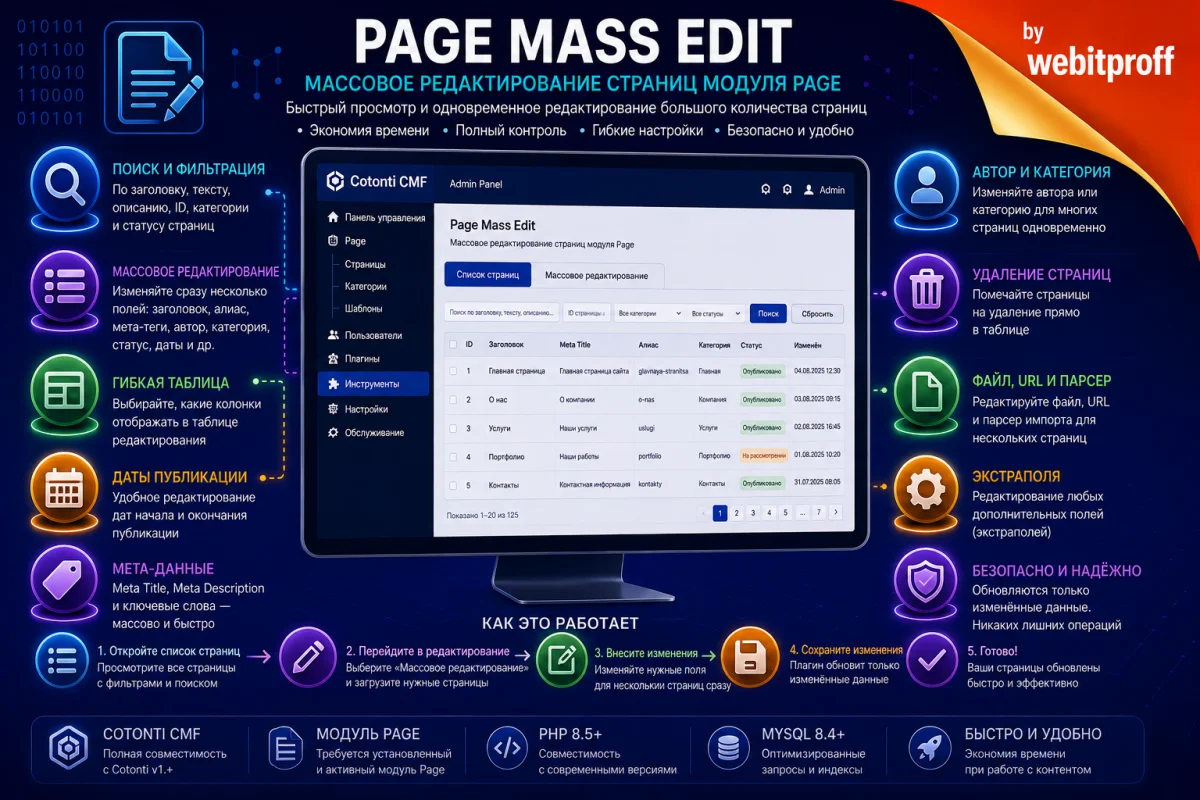The height and width of the screenshot is (800, 1200).
Task: Click the glavnaya-stranitsa alias cell
Action: (x=663, y=371)
